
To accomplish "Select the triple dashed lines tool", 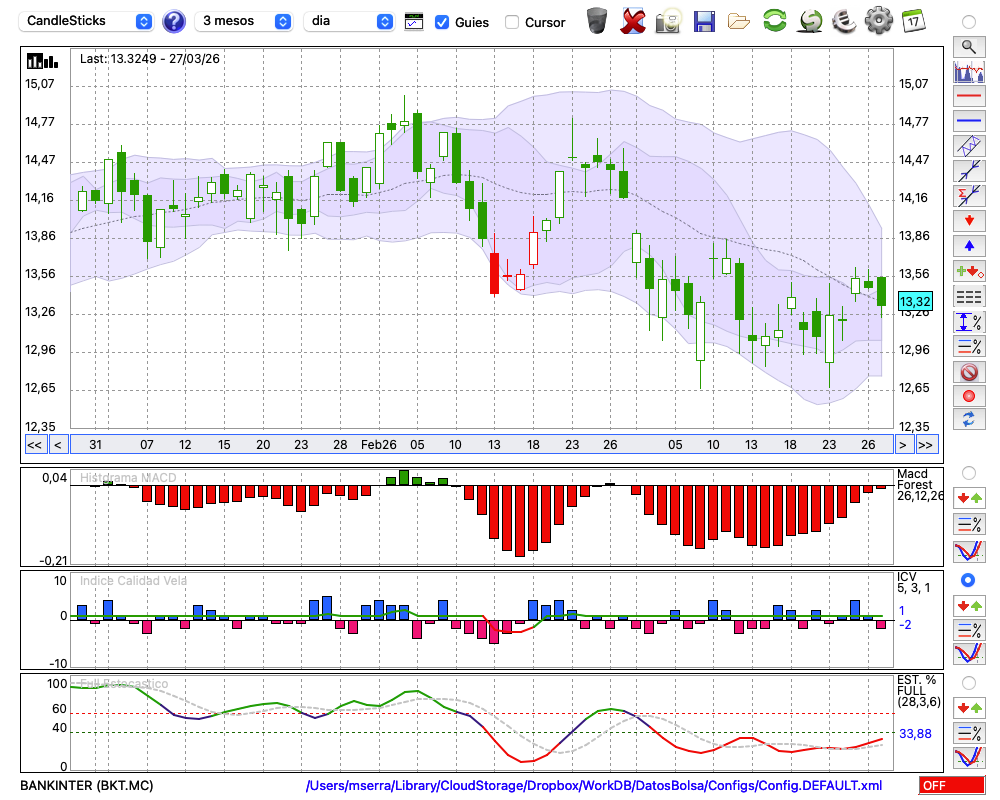I will 969,297.
